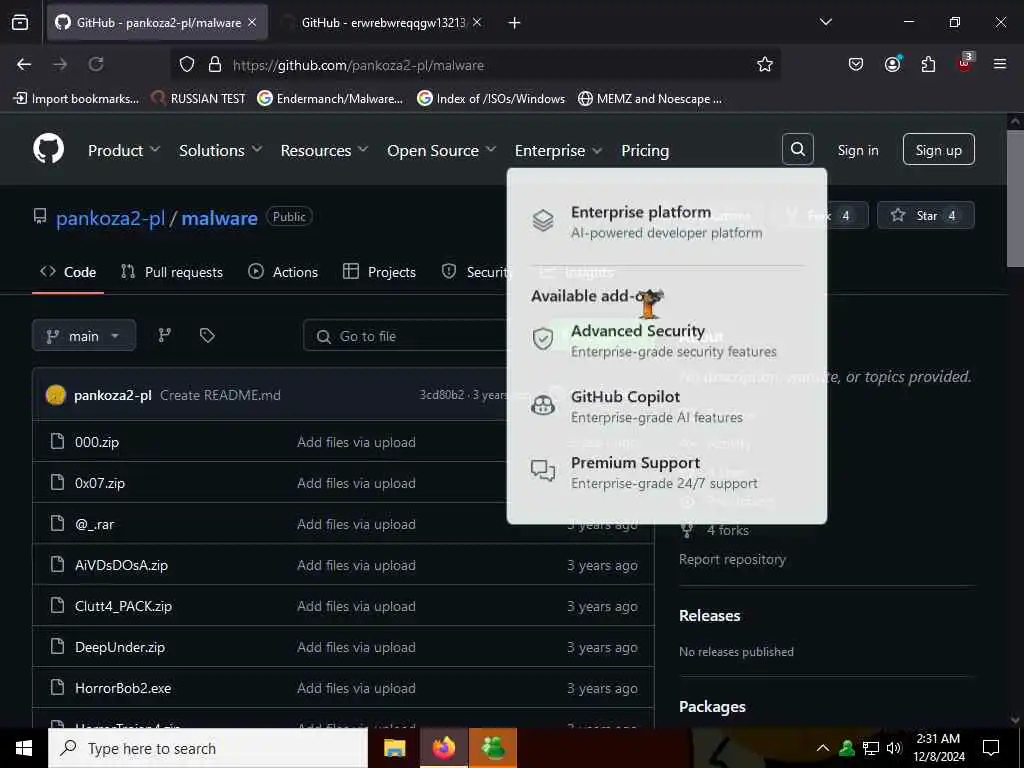Click the volume speaker tray icon
This screenshot has width=1024, height=768.
(895, 748)
